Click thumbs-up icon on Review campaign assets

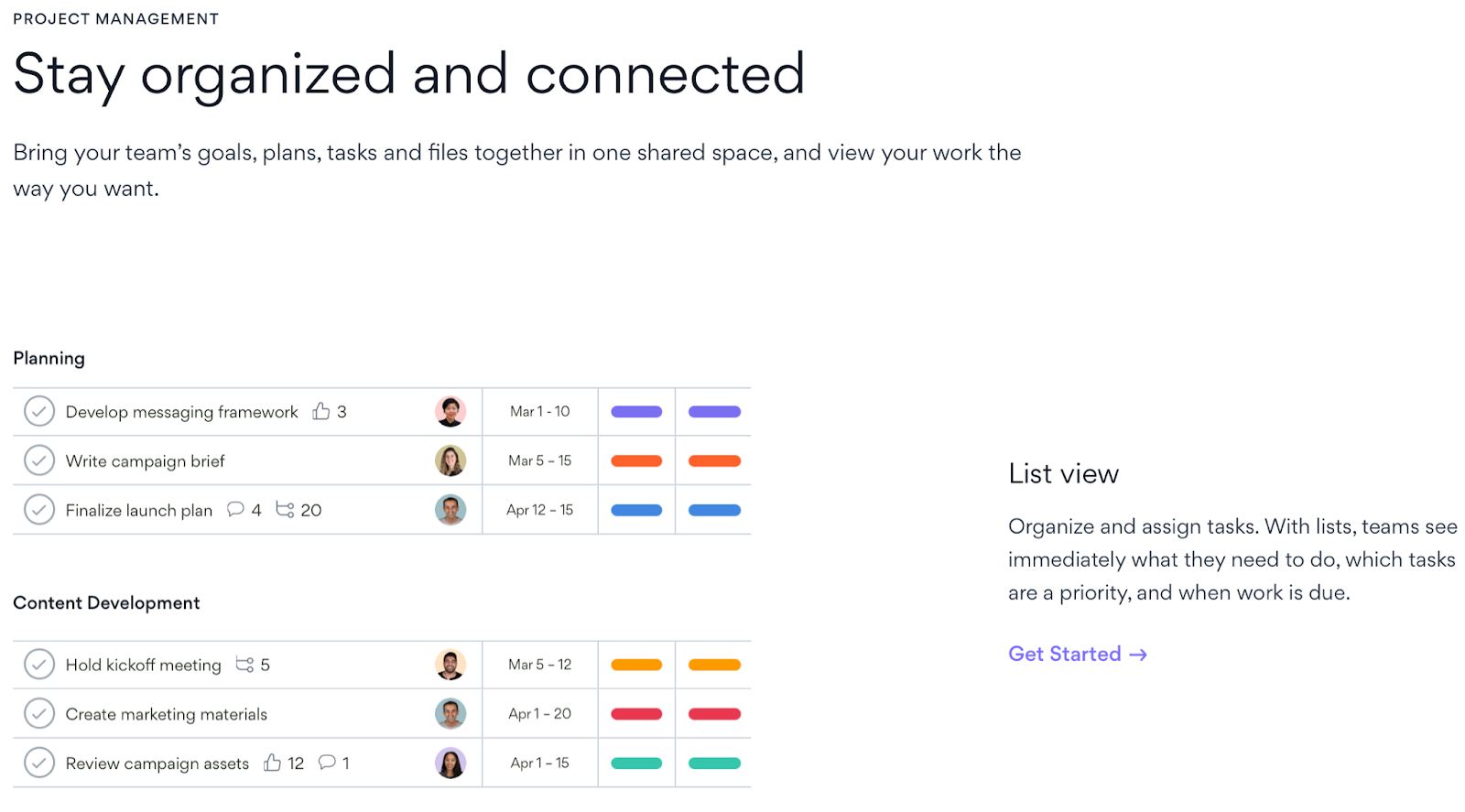coord(272,763)
